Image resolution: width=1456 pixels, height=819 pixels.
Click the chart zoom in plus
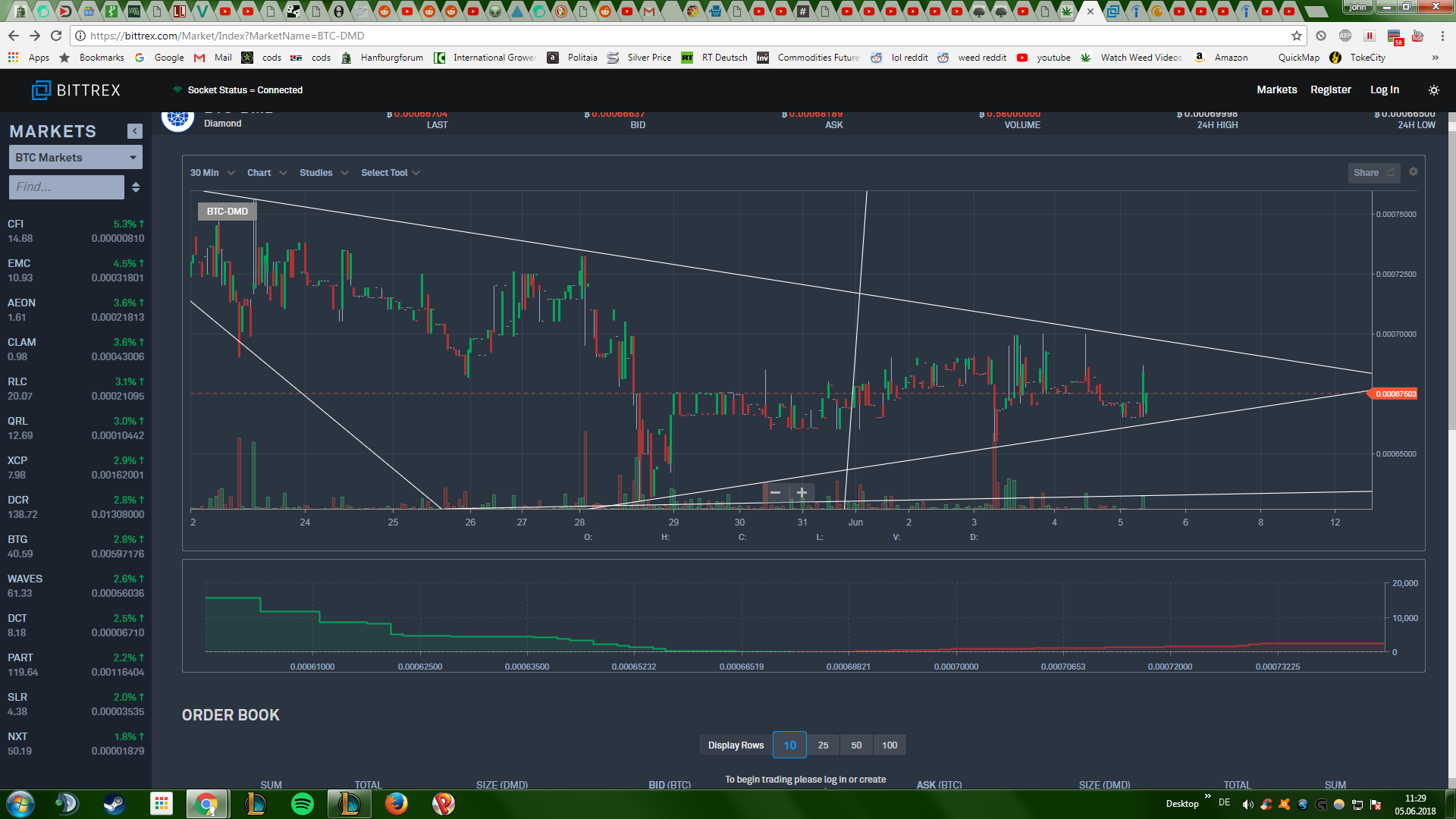click(802, 493)
